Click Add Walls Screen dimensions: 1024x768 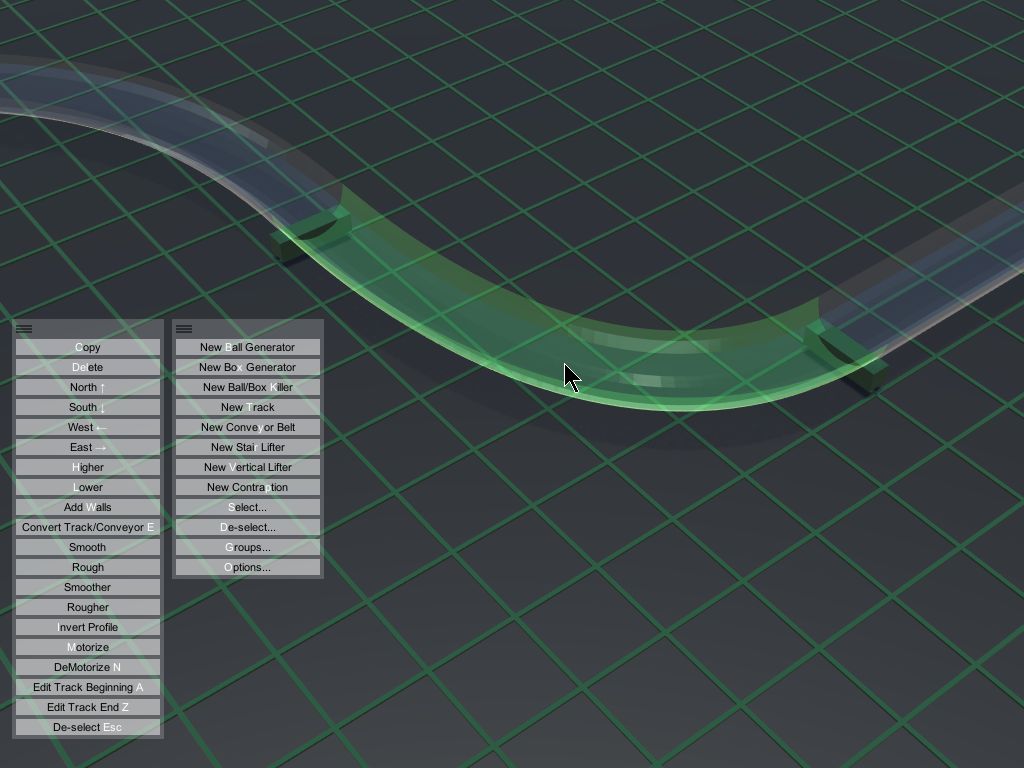point(88,507)
